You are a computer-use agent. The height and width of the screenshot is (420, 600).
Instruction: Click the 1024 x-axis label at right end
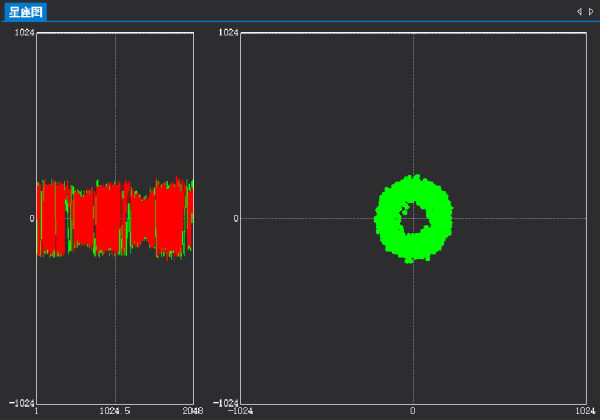(x=585, y=411)
